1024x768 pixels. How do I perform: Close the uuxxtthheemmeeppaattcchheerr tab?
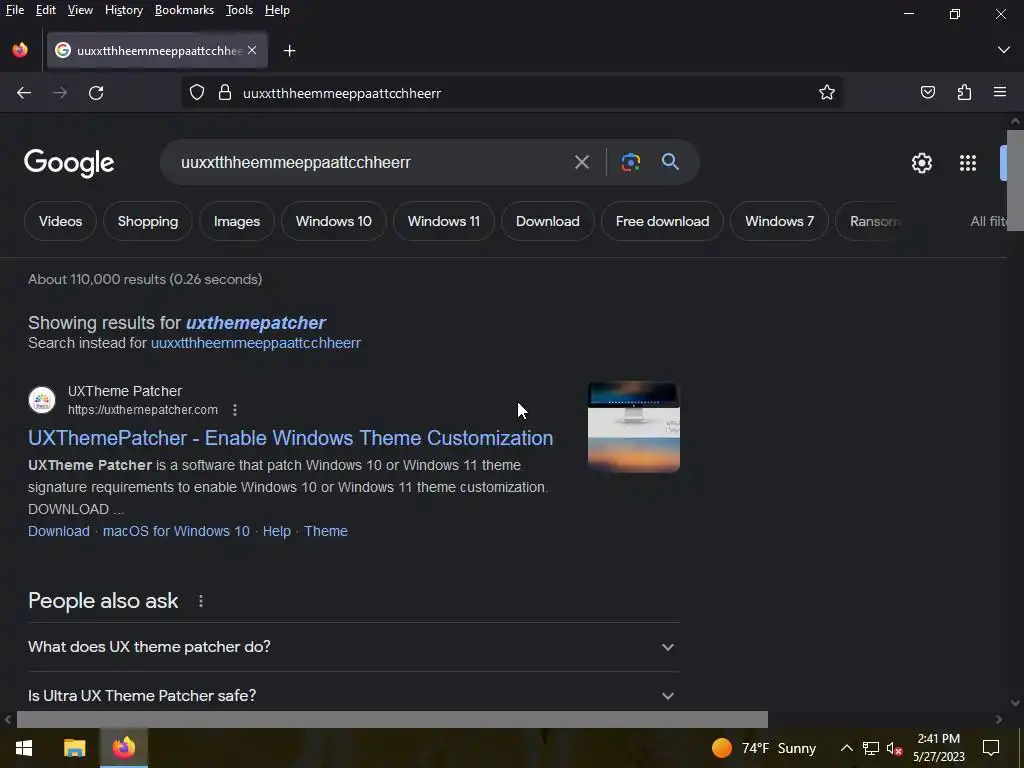252,50
